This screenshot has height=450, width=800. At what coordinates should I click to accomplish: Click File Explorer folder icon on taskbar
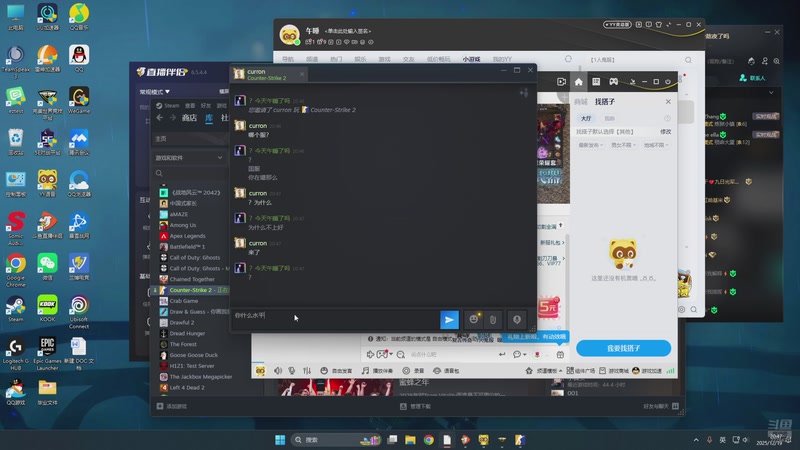click(410, 440)
